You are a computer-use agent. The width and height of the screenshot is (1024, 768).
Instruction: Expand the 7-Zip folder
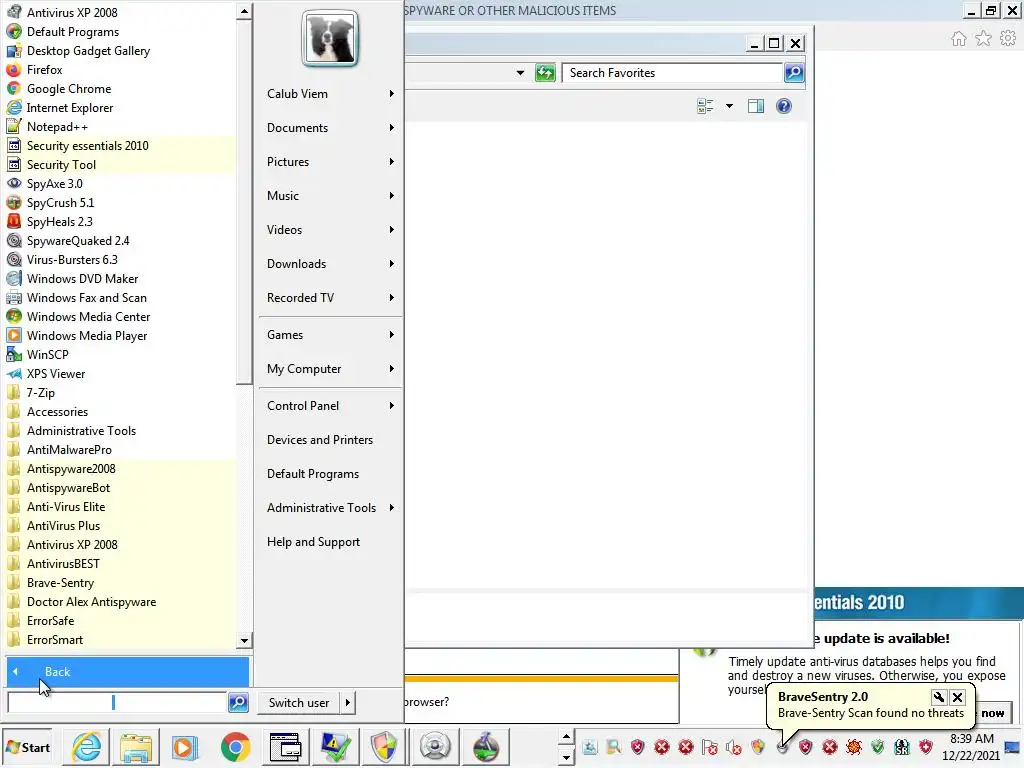(40, 392)
